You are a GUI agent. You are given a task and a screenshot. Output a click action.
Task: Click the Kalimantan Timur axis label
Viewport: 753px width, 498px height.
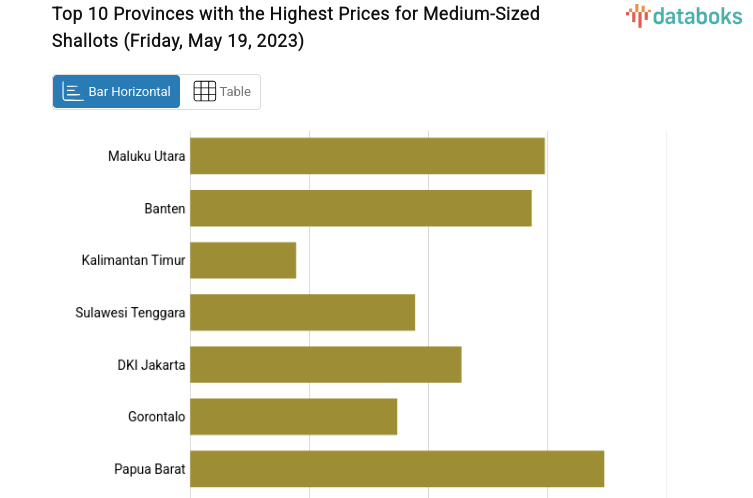coord(133,260)
